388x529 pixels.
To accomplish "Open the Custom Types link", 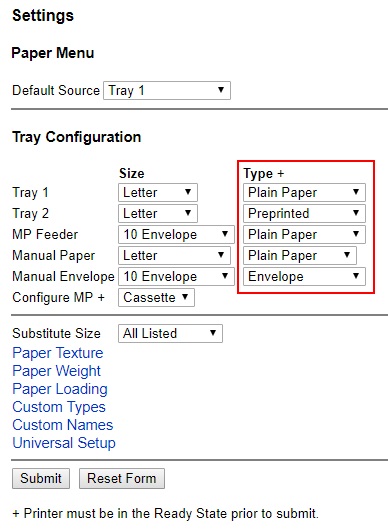I will (x=59, y=407).
